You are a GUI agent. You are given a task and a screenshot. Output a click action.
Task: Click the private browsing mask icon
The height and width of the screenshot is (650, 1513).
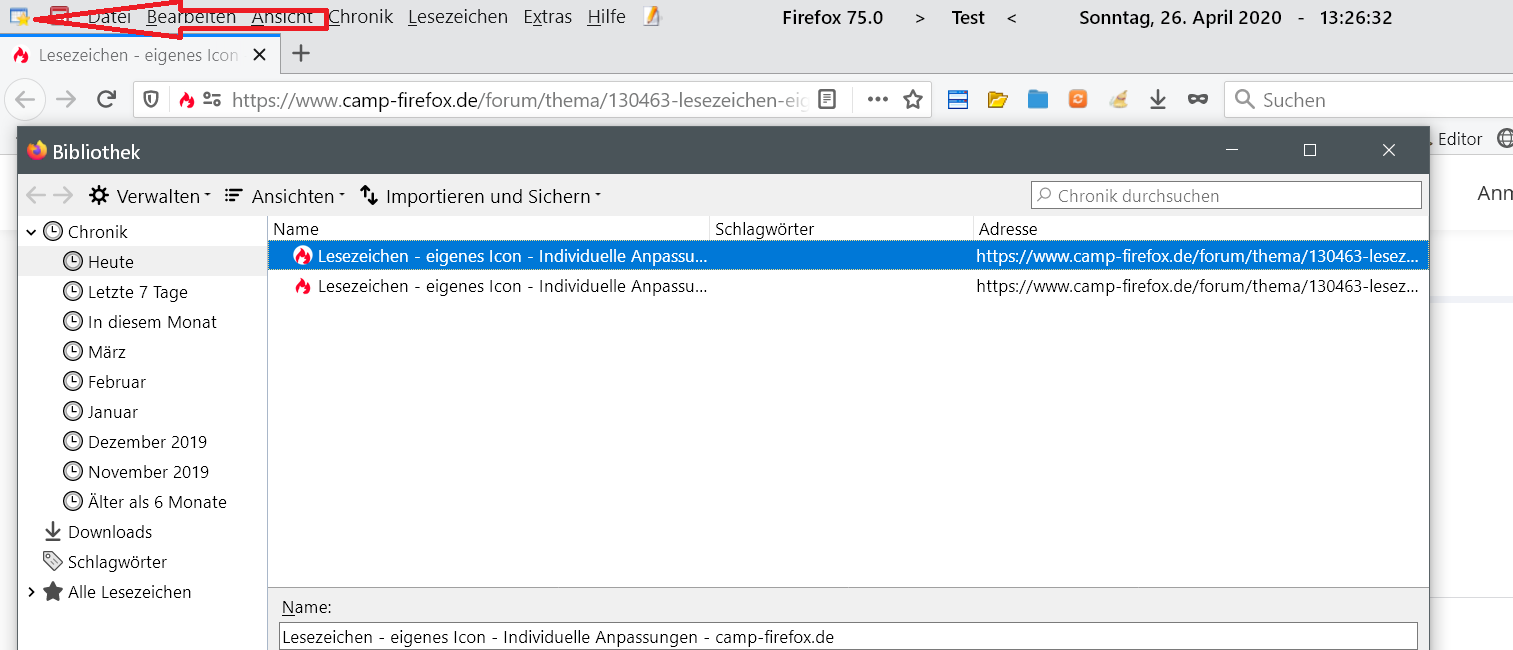1198,99
